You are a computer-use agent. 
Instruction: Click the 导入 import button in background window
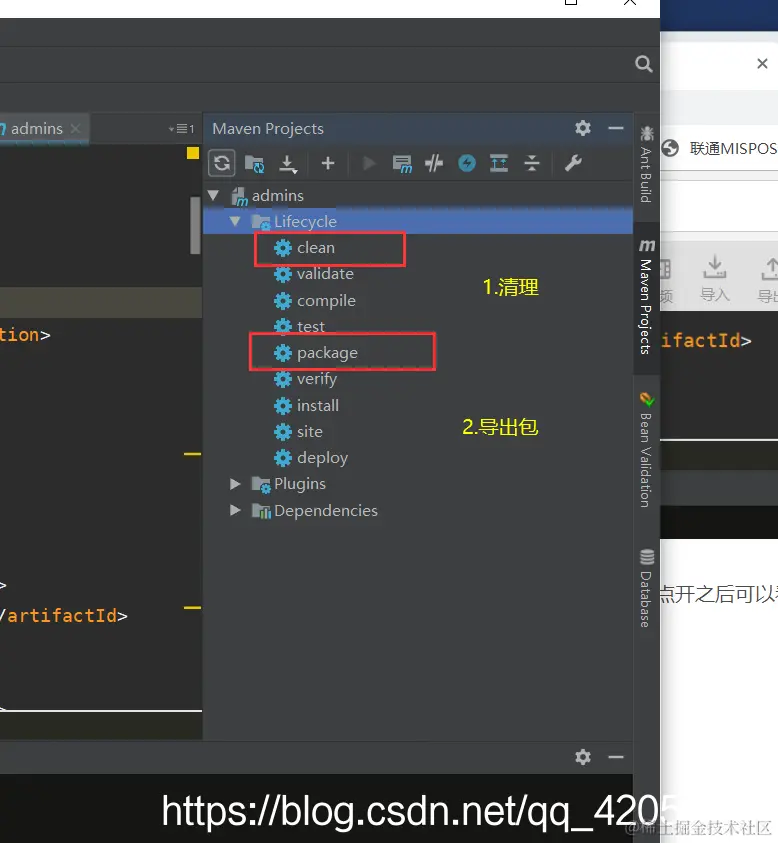[x=715, y=278]
